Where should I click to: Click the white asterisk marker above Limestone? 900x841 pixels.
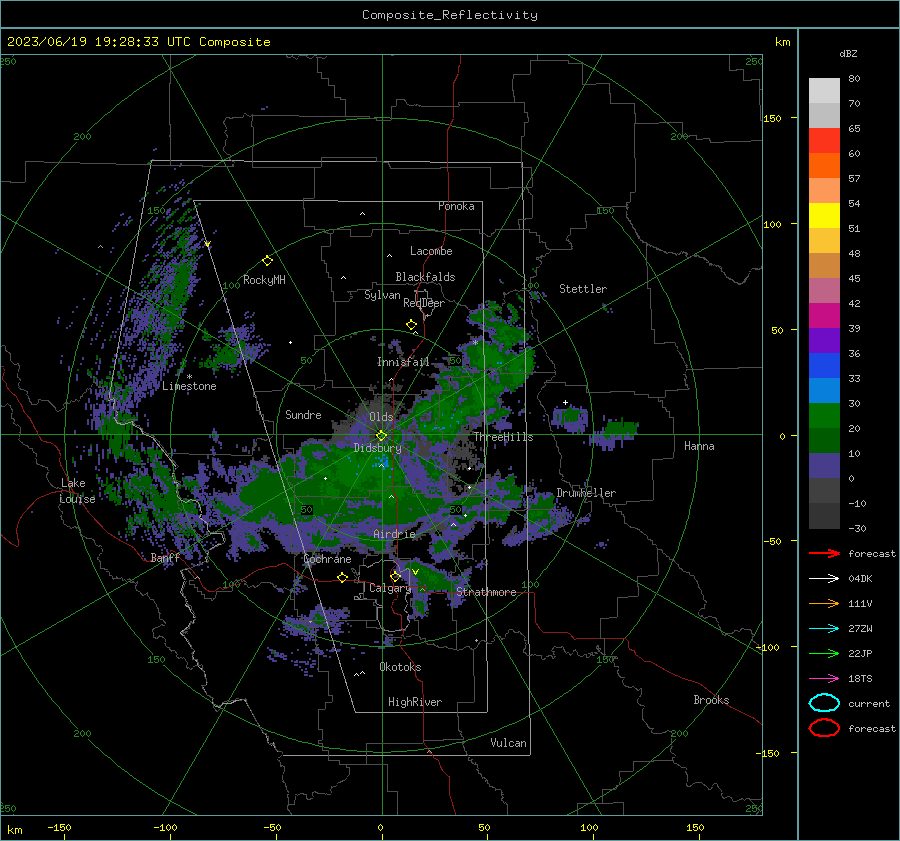click(x=189, y=377)
